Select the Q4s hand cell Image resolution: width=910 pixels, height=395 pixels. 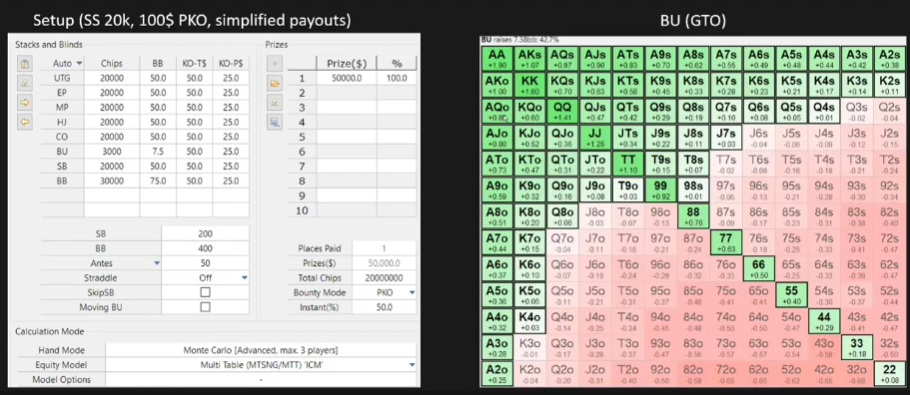pos(825,111)
